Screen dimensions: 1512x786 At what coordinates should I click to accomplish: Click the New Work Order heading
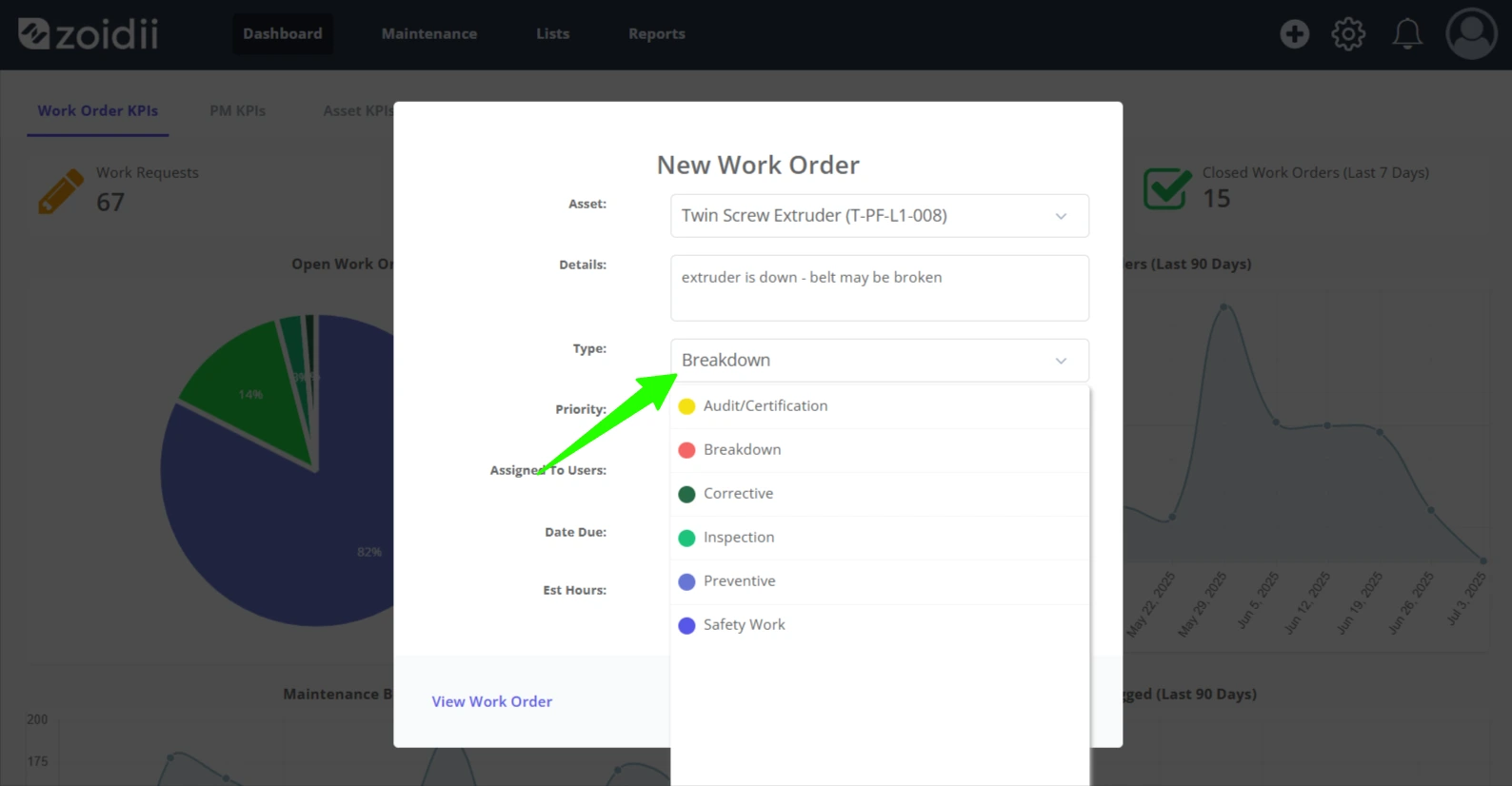[x=758, y=165]
